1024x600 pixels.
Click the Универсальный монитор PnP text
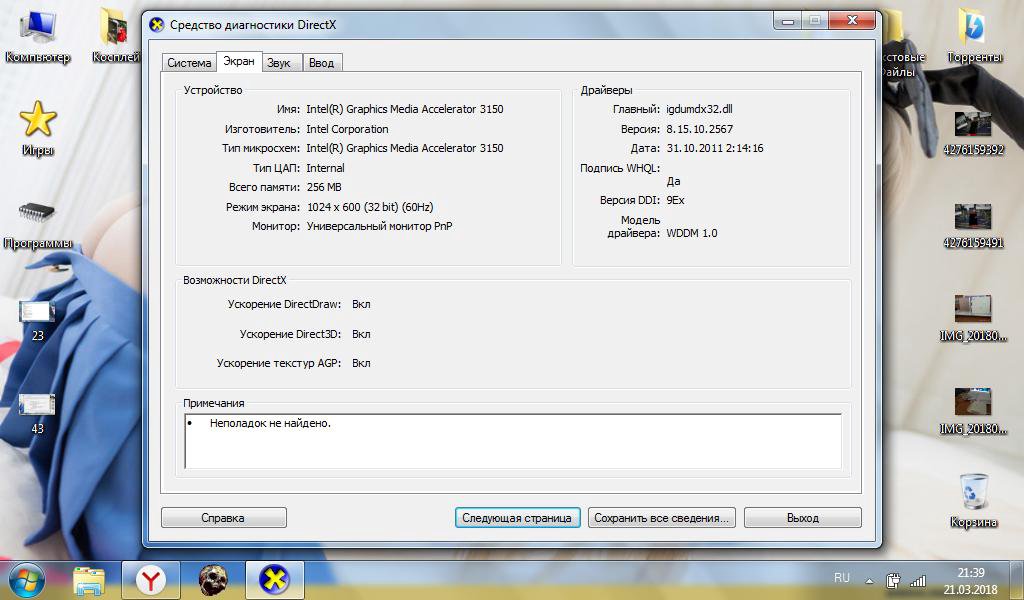(x=379, y=227)
